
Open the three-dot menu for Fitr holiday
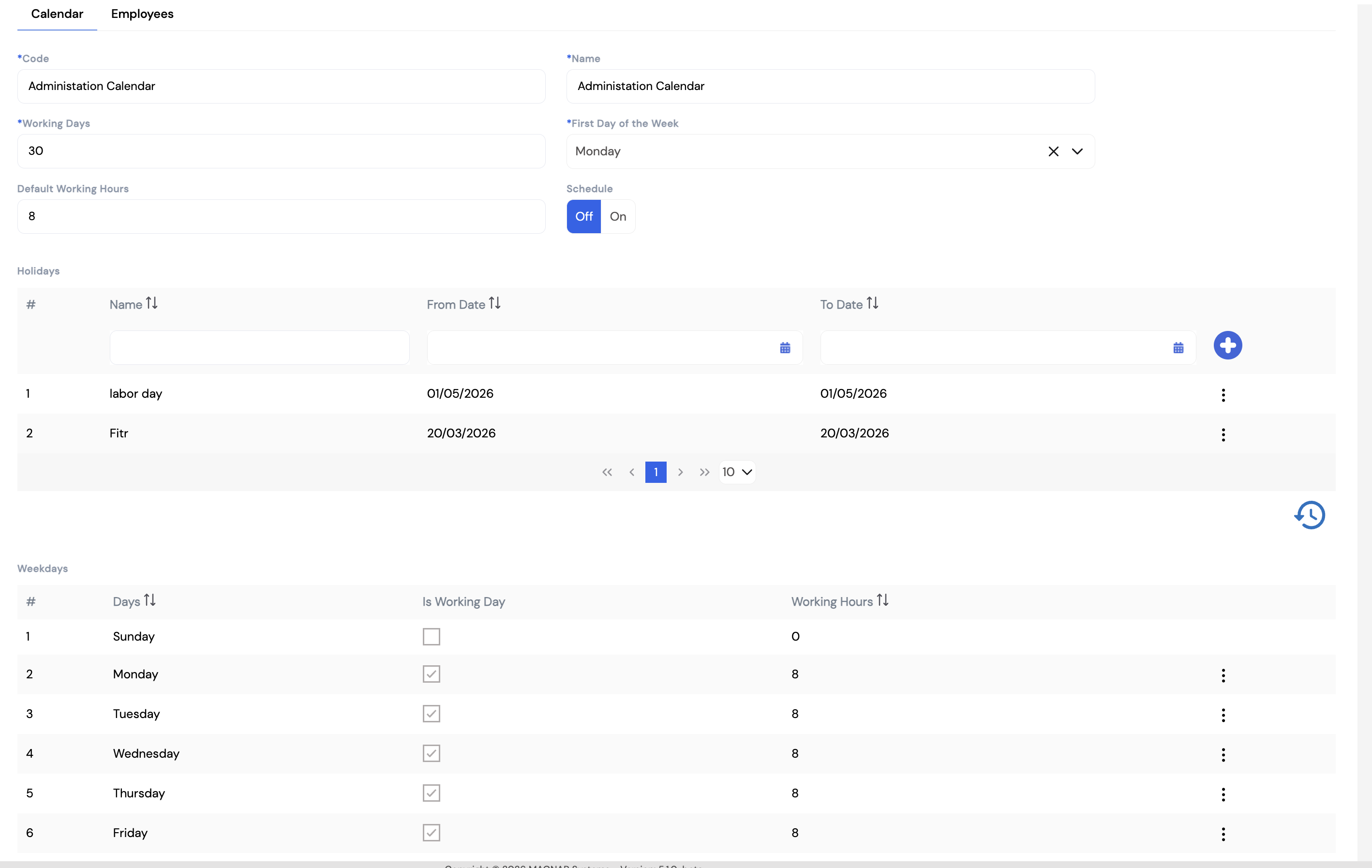[1223, 435]
